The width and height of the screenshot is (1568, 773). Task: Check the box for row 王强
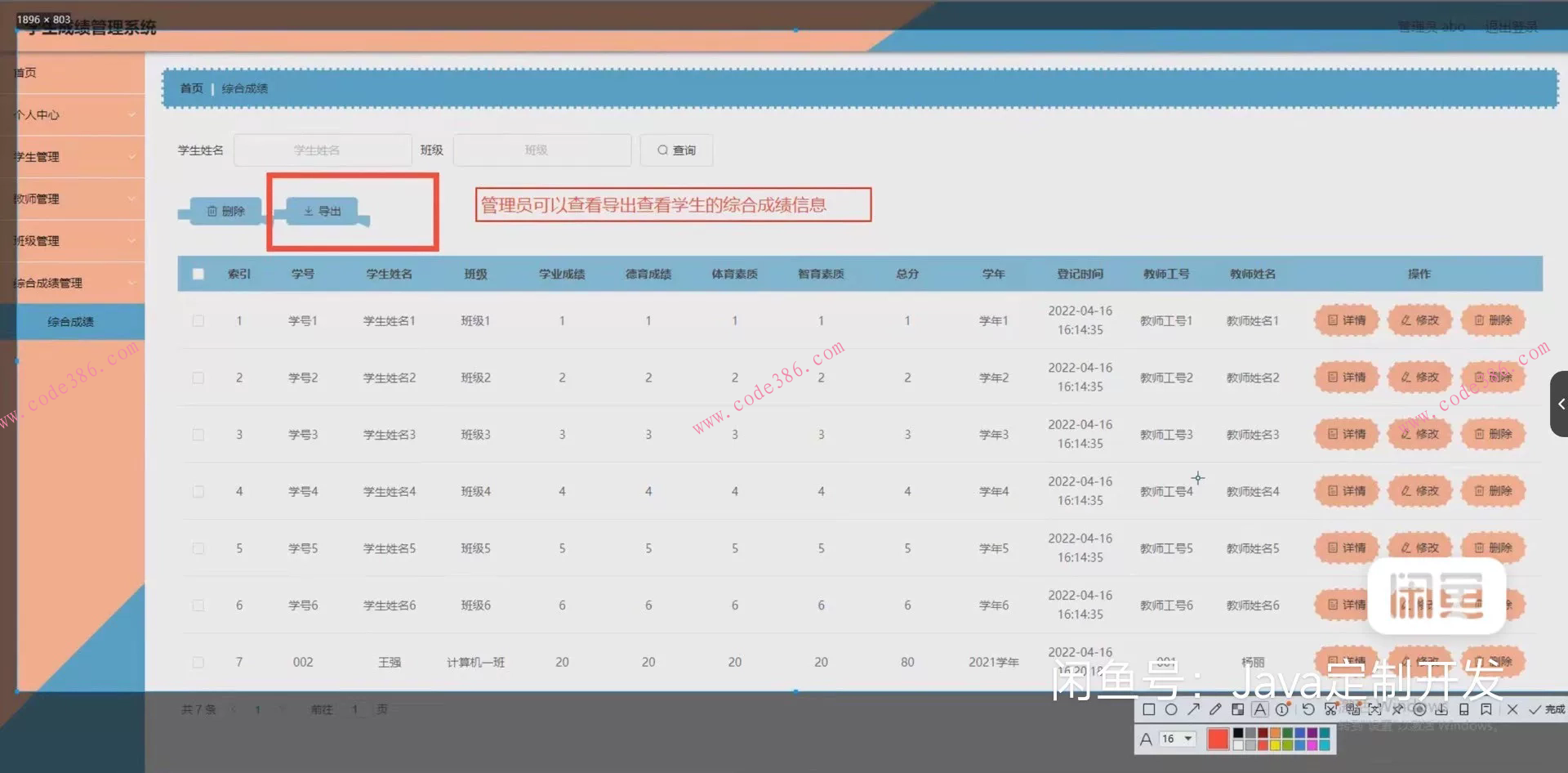pos(198,662)
